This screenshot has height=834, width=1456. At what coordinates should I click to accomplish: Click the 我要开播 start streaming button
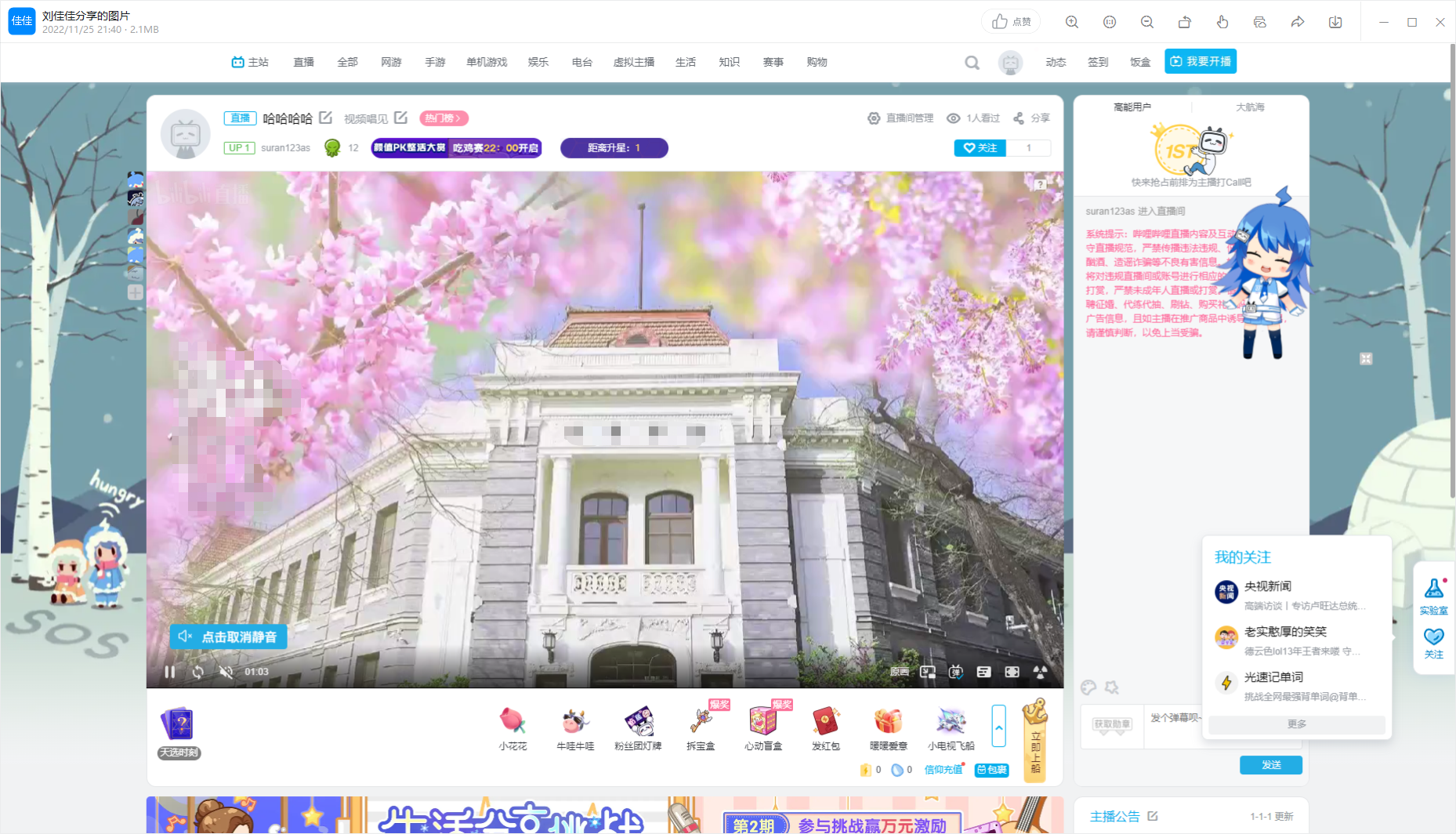tap(1201, 61)
